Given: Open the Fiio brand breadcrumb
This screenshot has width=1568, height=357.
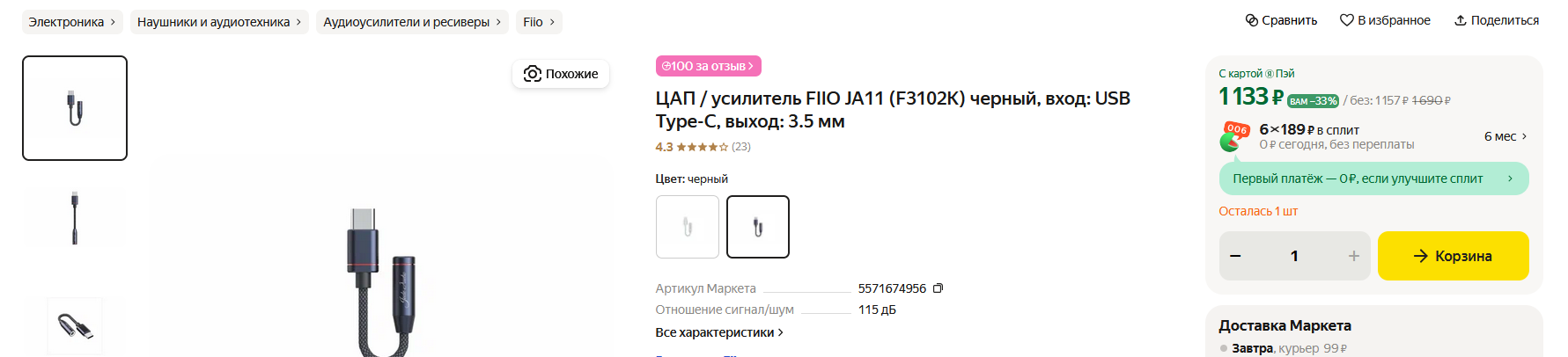Looking at the screenshot, I should coord(538,22).
